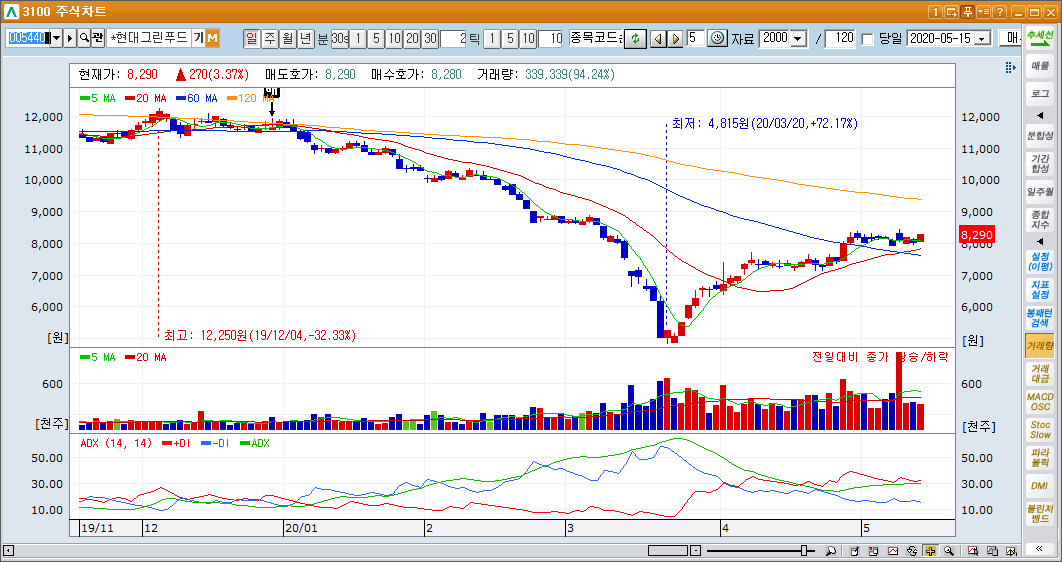
Task: Select the 30s interval button
Action: pyautogui.click(x=340, y=39)
